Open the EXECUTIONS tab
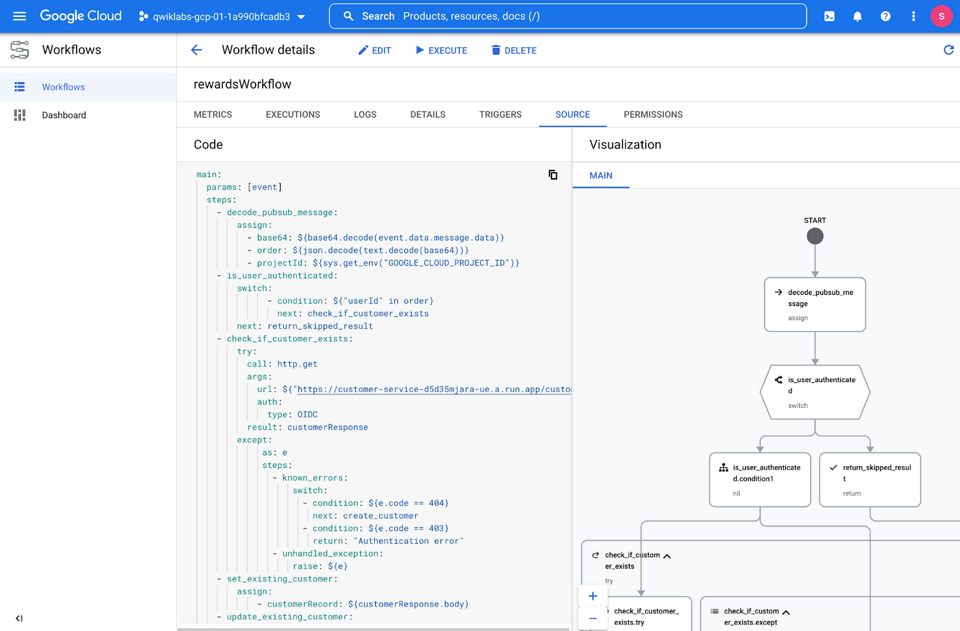This screenshot has height=631, width=960. (292, 114)
